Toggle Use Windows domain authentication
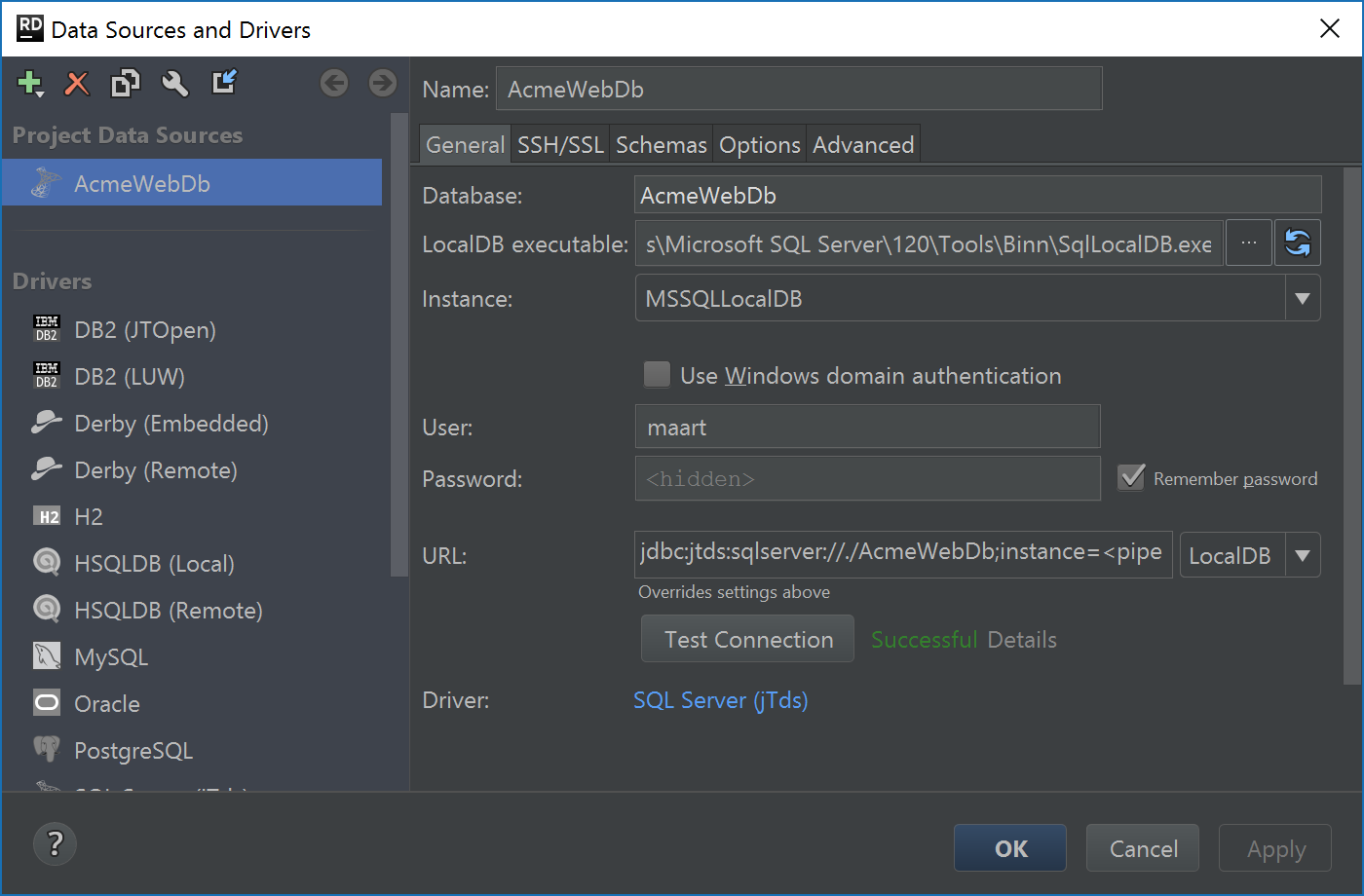This screenshot has width=1364, height=896. (x=658, y=375)
